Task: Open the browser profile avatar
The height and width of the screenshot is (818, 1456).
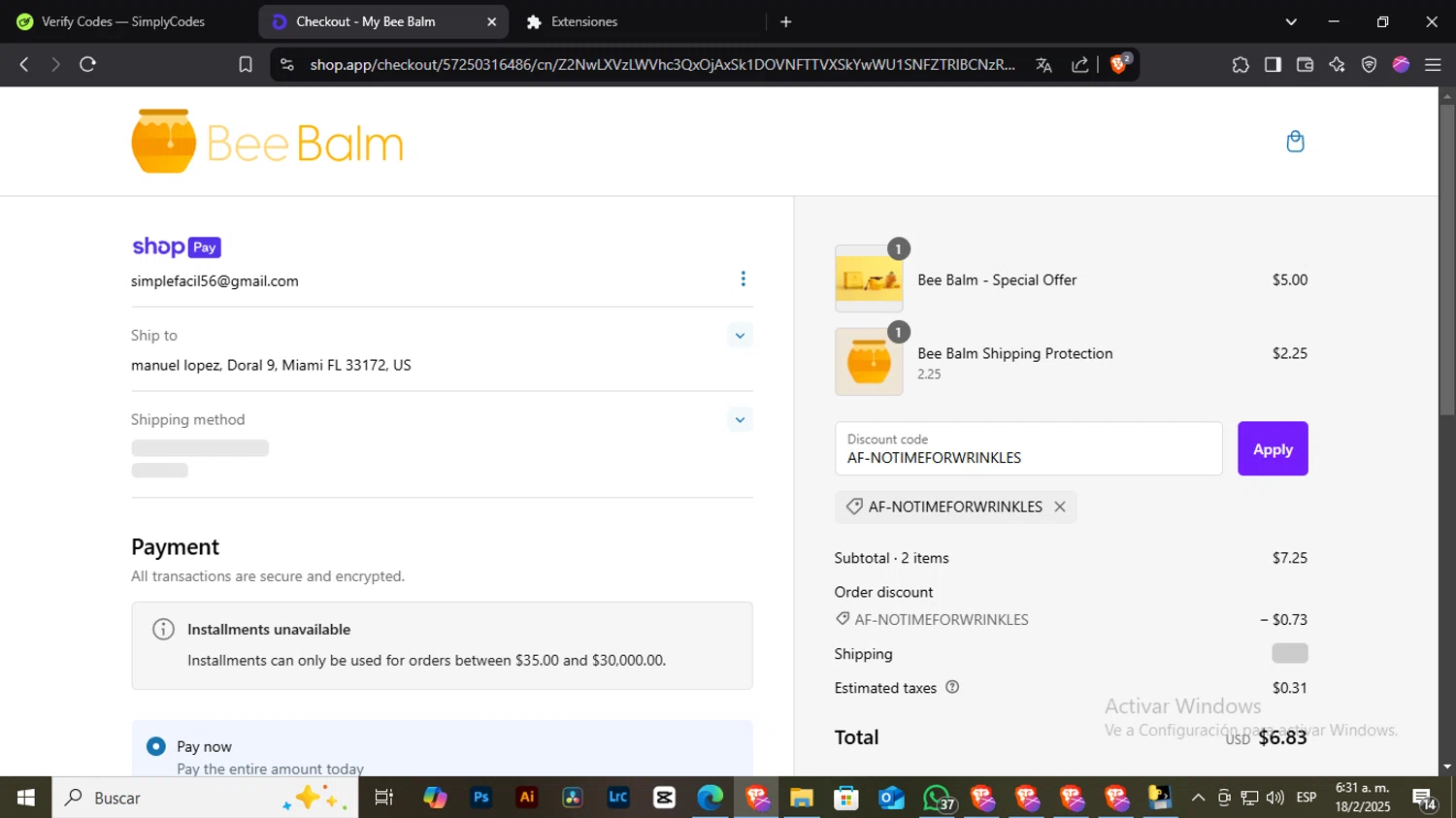Action: click(x=1401, y=64)
